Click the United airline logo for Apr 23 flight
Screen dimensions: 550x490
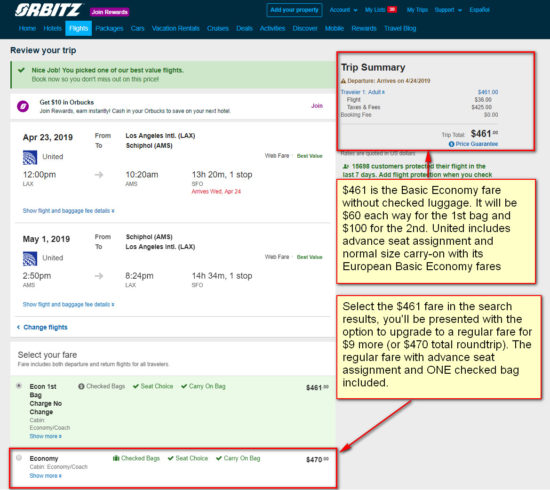[30, 157]
